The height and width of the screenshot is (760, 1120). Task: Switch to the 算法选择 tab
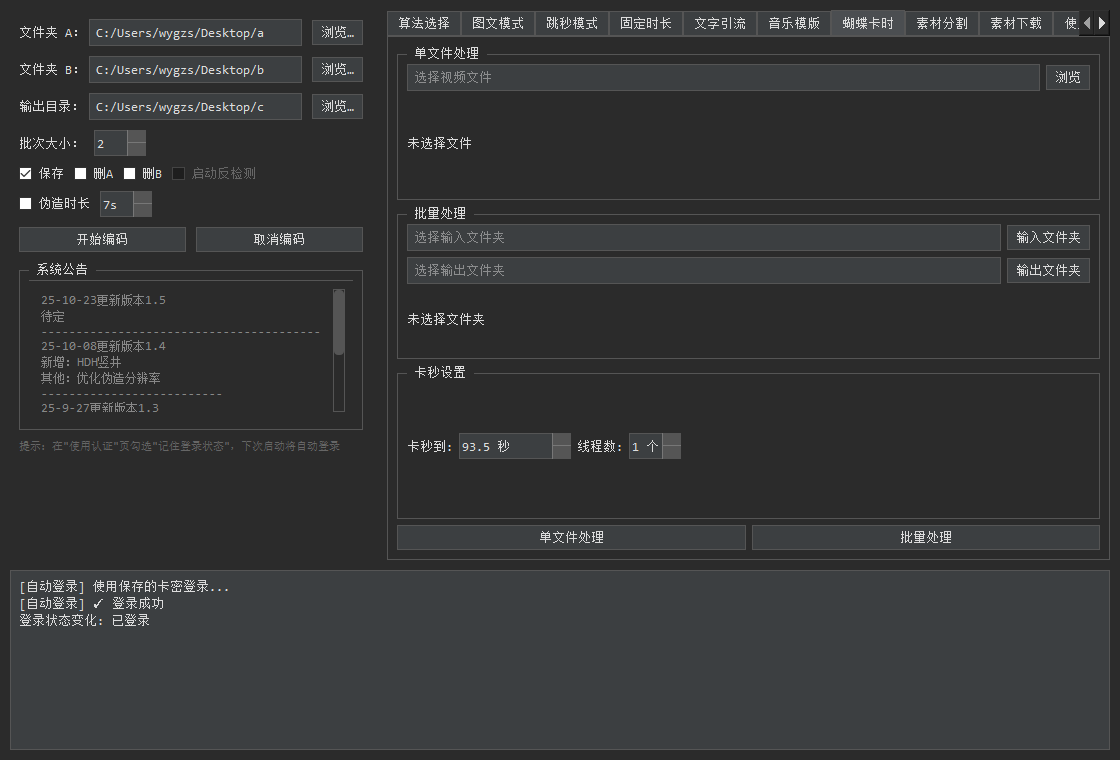click(x=423, y=22)
